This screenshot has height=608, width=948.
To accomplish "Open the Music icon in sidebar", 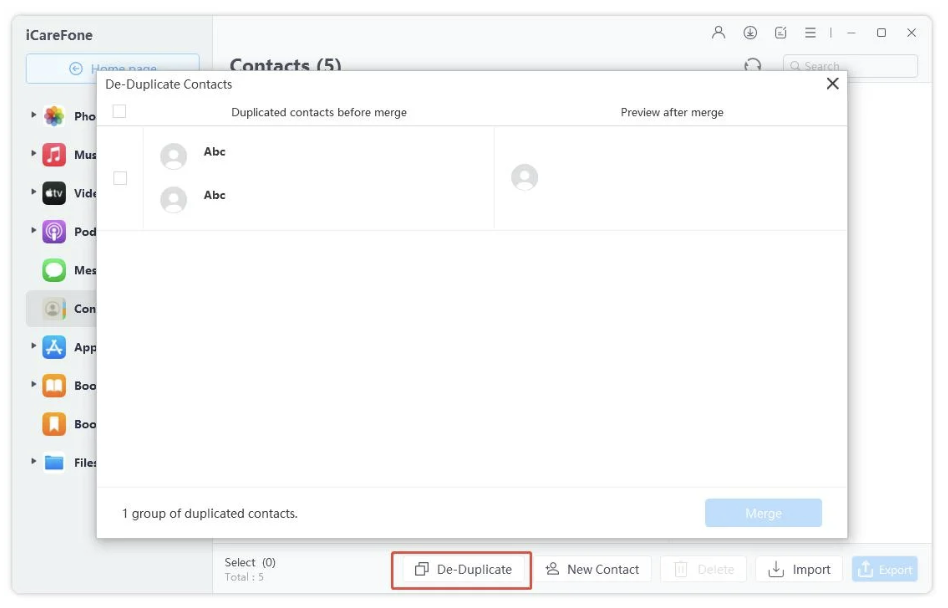I will pos(54,155).
